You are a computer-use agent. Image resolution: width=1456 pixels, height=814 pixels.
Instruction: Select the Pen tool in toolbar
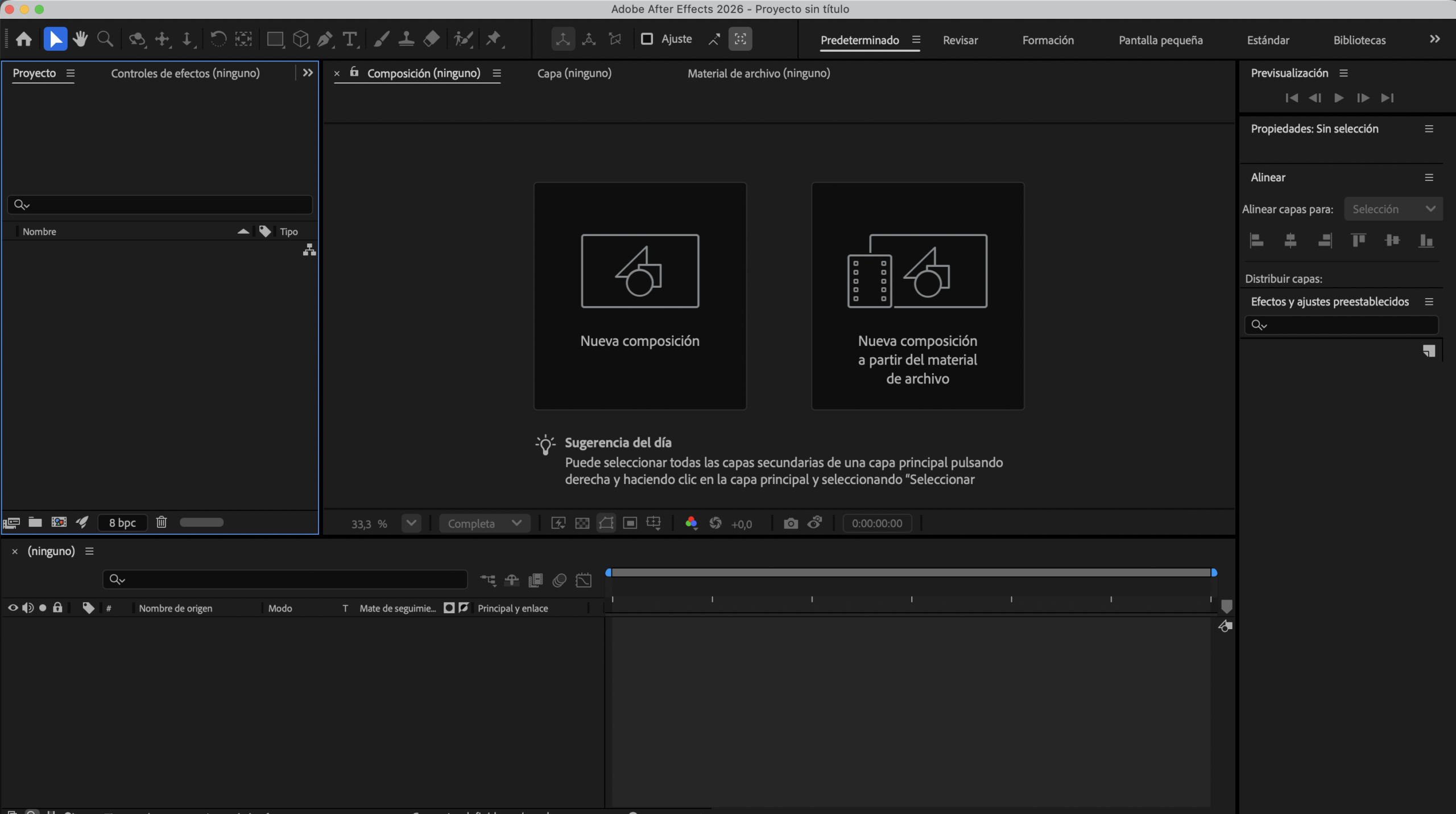[x=325, y=39]
